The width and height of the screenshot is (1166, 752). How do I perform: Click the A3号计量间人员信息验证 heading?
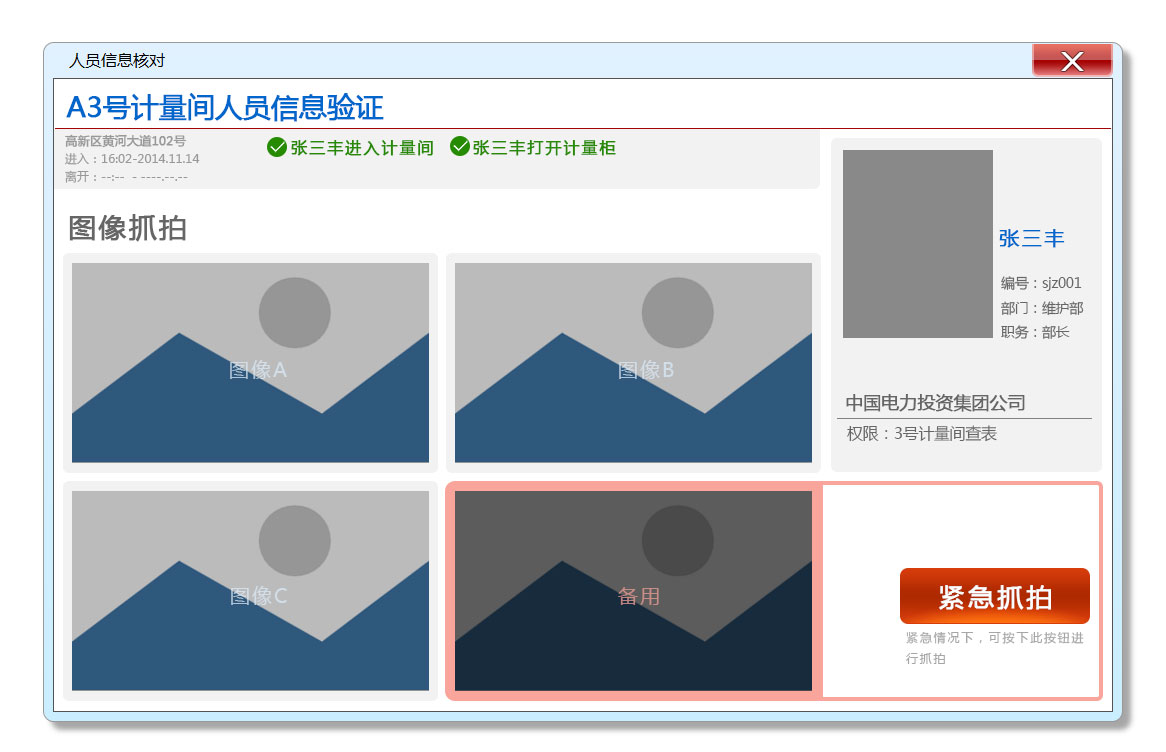(x=225, y=108)
